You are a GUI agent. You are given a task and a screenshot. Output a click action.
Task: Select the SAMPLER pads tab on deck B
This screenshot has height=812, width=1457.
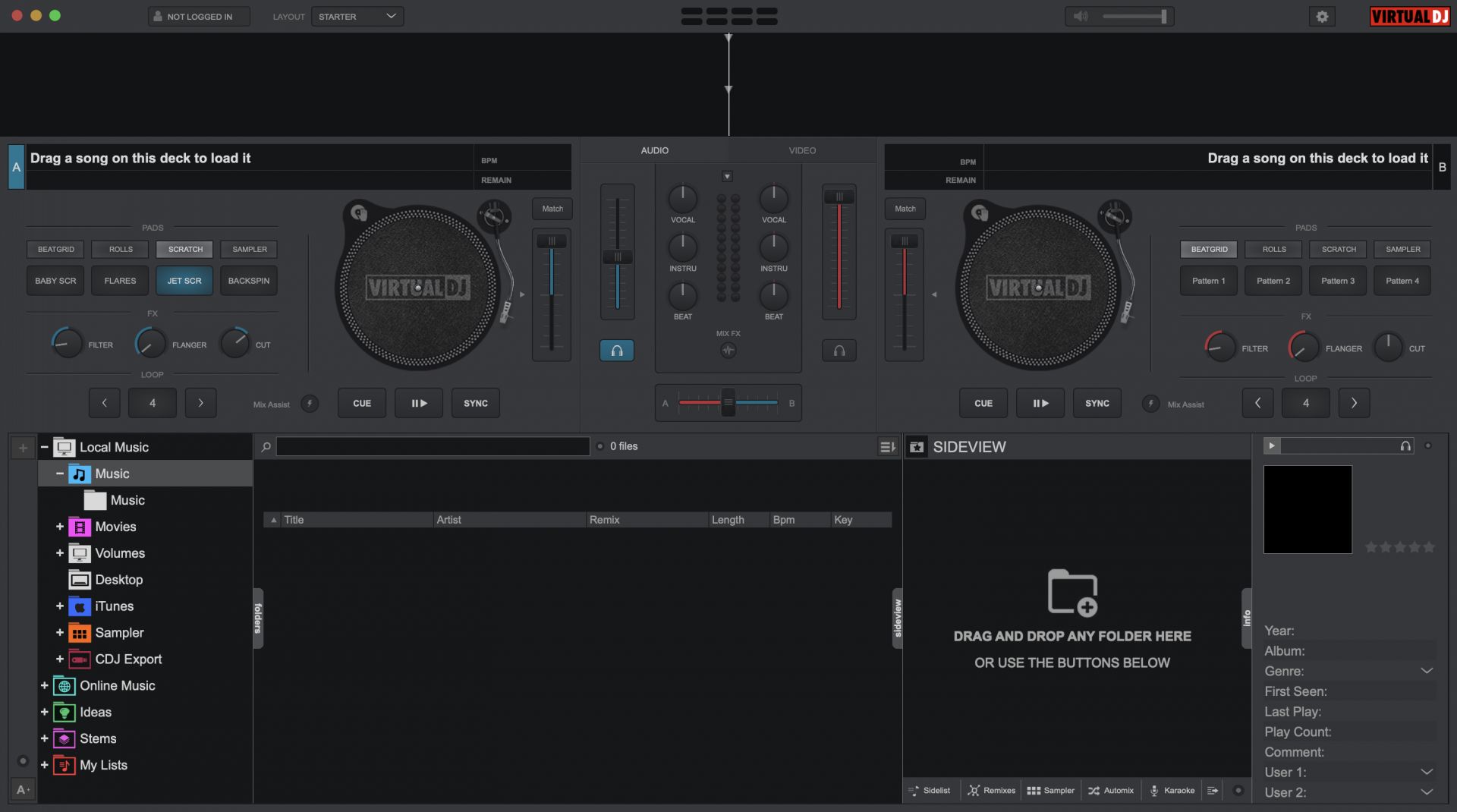pyautogui.click(x=1402, y=249)
